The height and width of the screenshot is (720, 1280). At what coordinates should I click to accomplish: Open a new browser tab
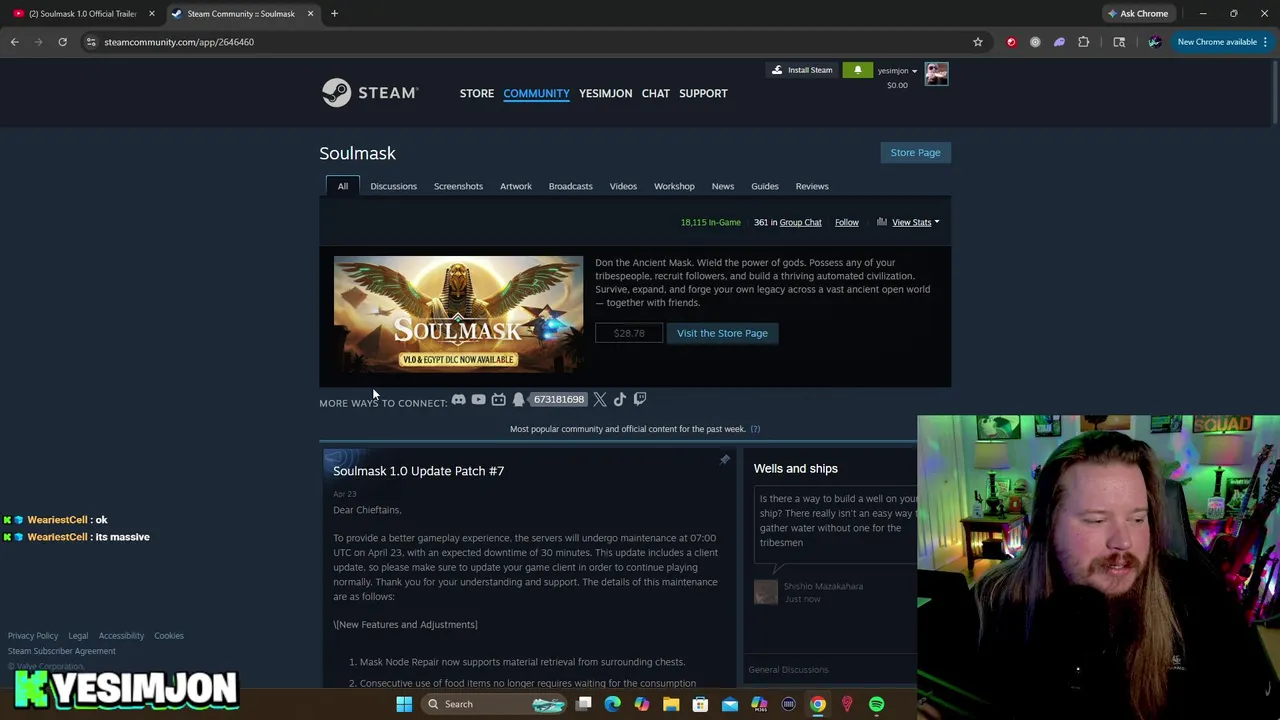coord(334,14)
